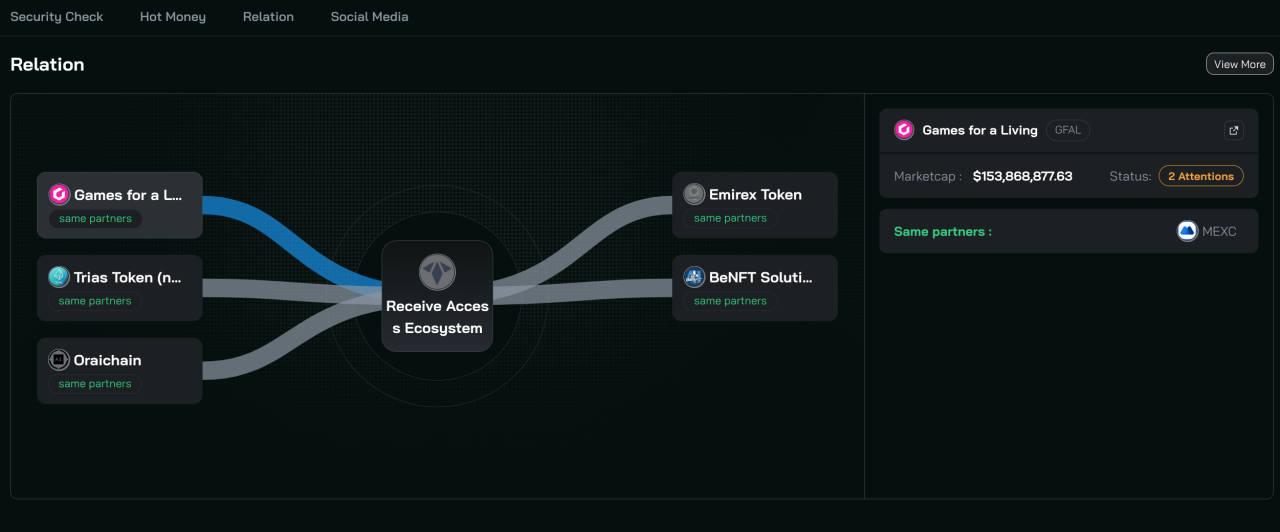Click the MEXC partner label
The image size is (1280, 532).
tap(1219, 231)
